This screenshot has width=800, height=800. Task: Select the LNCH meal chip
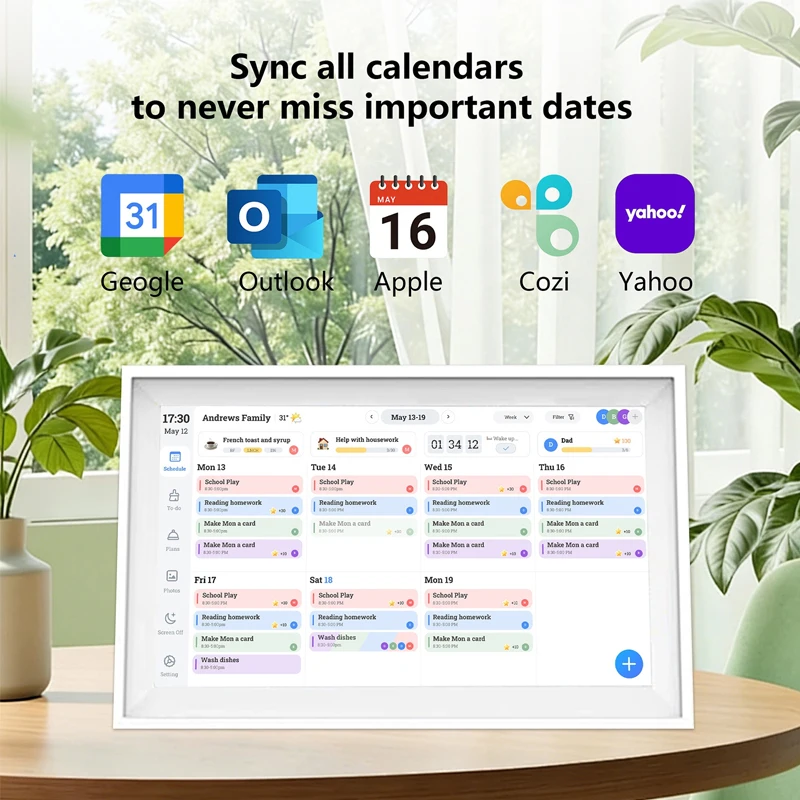pyautogui.click(x=253, y=450)
